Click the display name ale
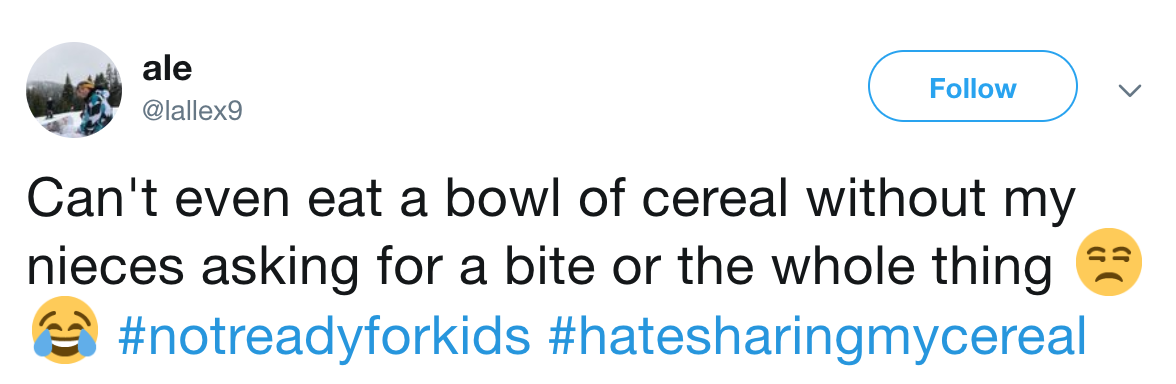This screenshot has height=384, width=1176. pyautogui.click(x=166, y=70)
